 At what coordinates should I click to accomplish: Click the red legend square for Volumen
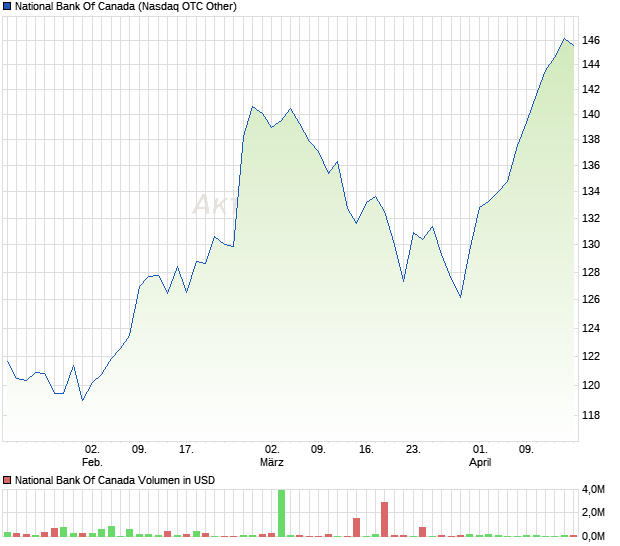pyautogui.click(x=7, y=480)
